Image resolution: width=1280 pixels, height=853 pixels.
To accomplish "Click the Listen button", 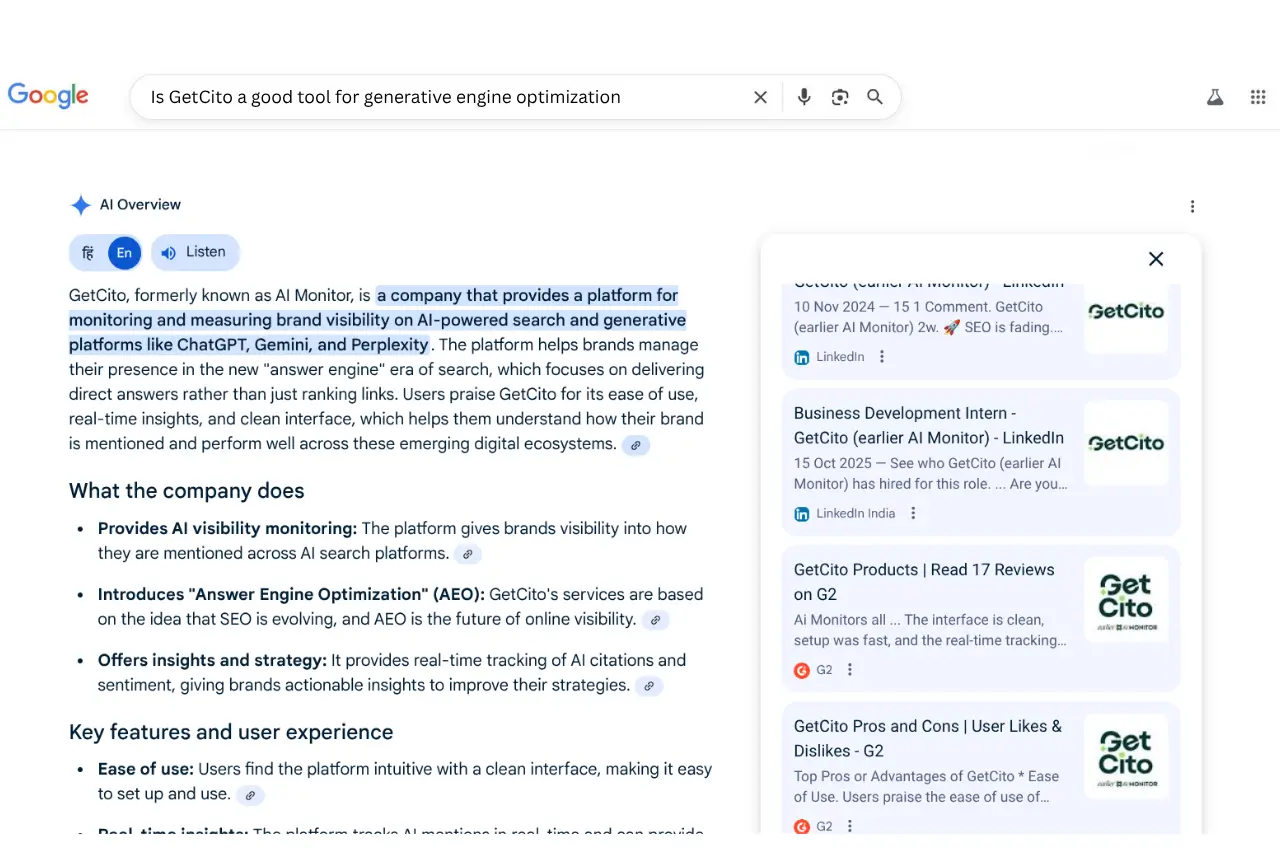I will (x=195, y=252).
